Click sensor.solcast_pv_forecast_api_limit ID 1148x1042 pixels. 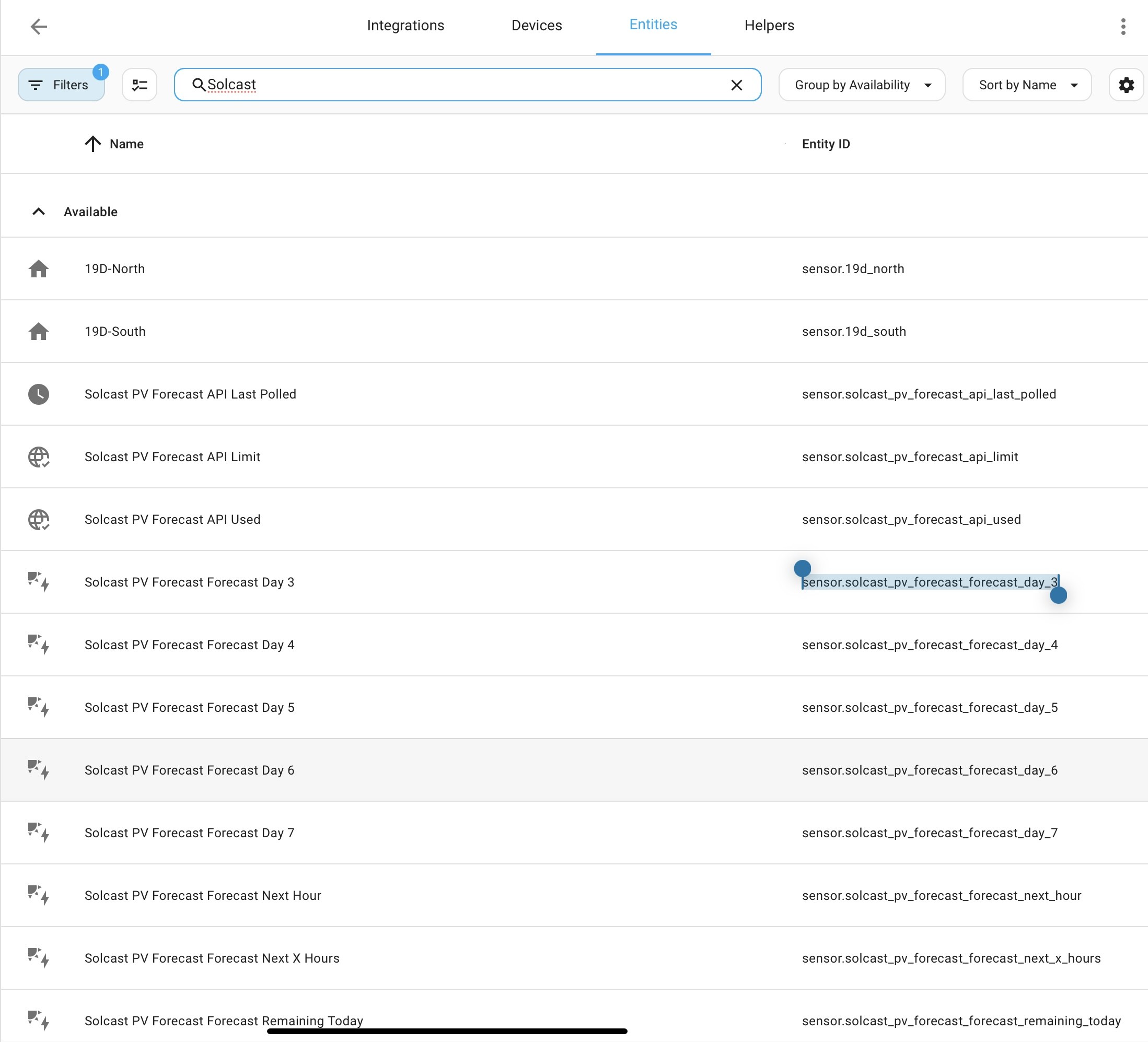(910, 456)
